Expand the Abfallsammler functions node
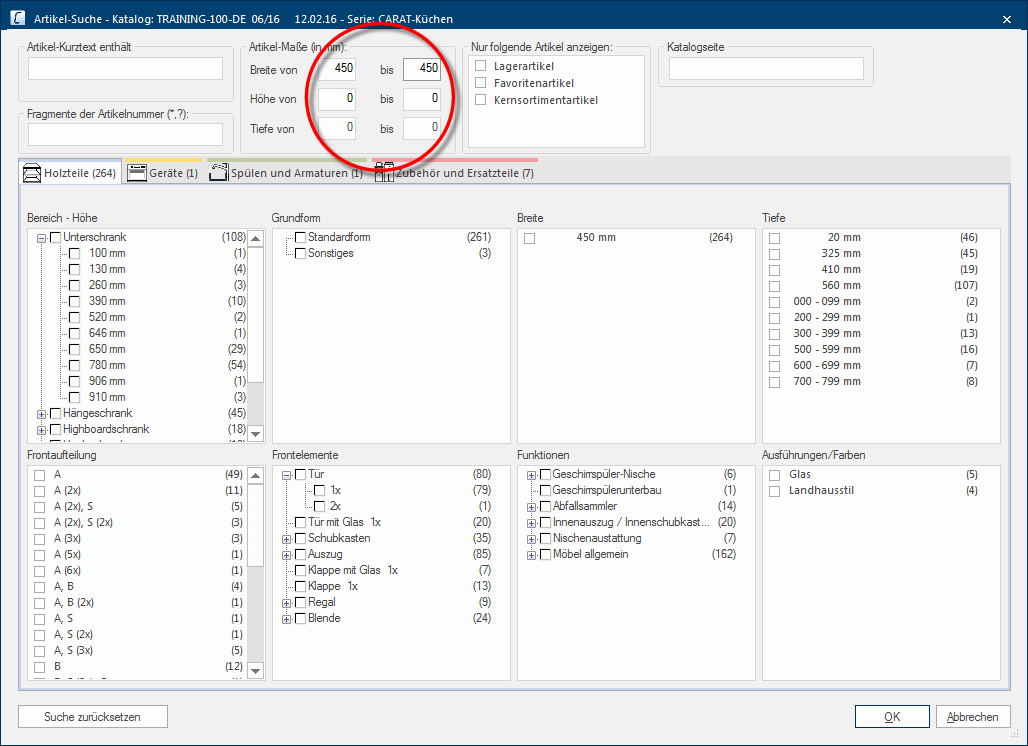This screenshot has width=1028, height=746. click(532, 507)
